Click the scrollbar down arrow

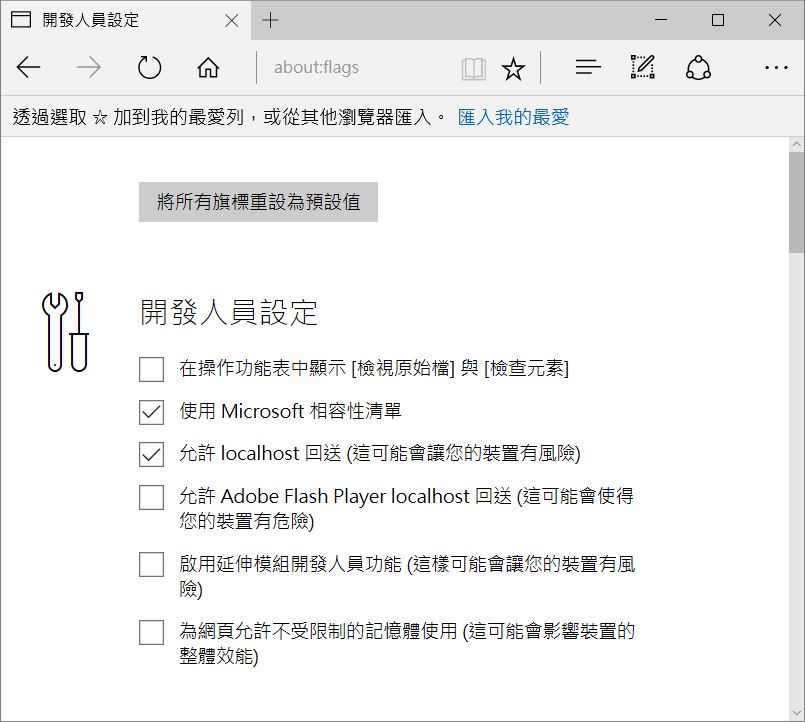[797, 713]
